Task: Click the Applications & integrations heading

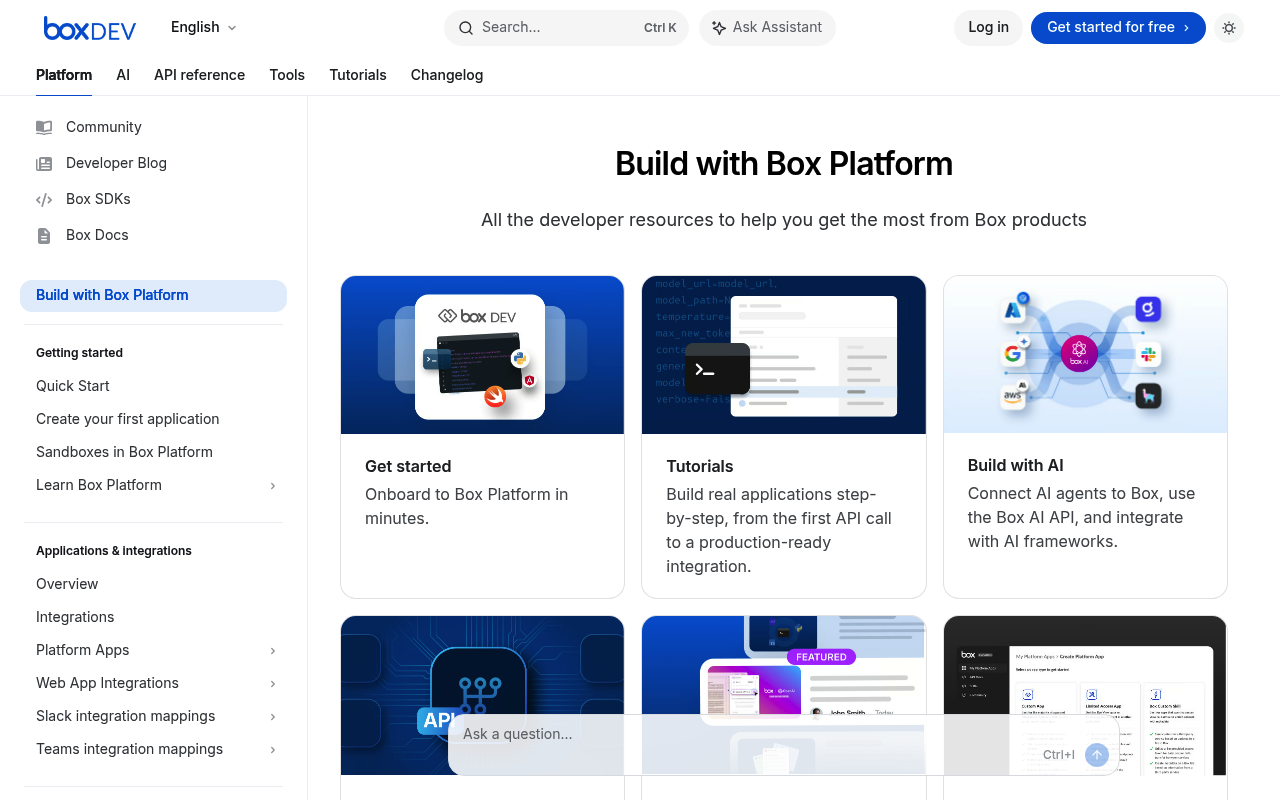Action: coord(114,551)
